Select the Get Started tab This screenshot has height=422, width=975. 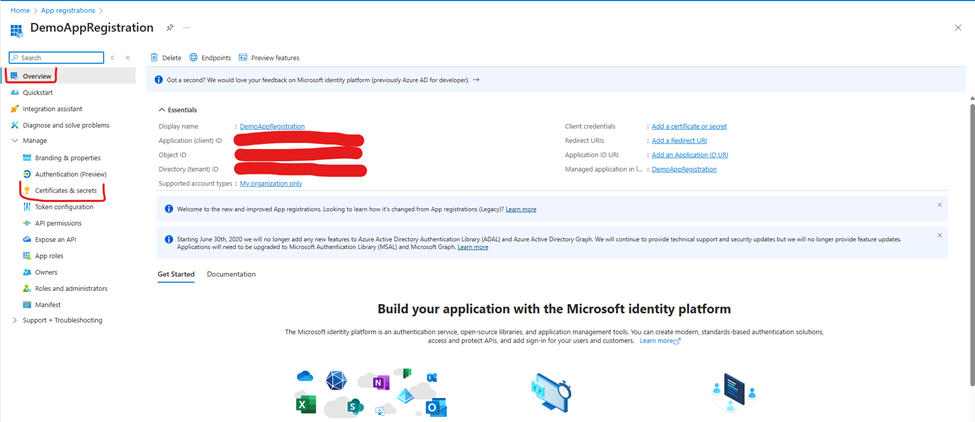pyautogui.click(x=176, y=274)
